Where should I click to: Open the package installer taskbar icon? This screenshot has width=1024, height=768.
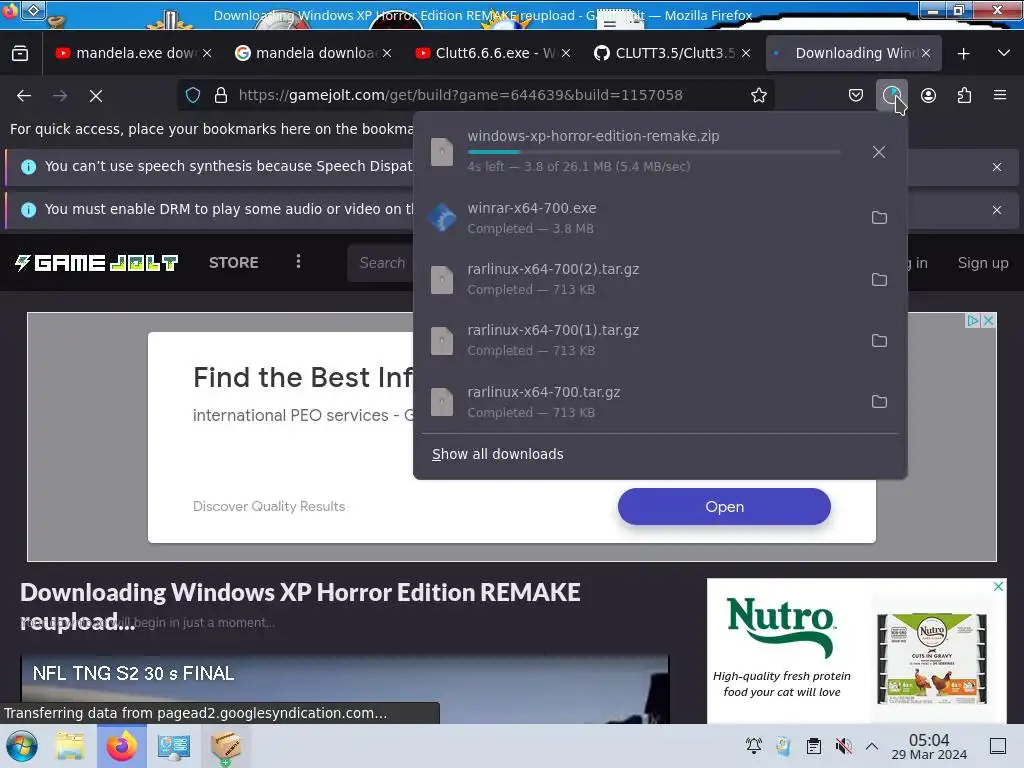[x=226, y=746]
